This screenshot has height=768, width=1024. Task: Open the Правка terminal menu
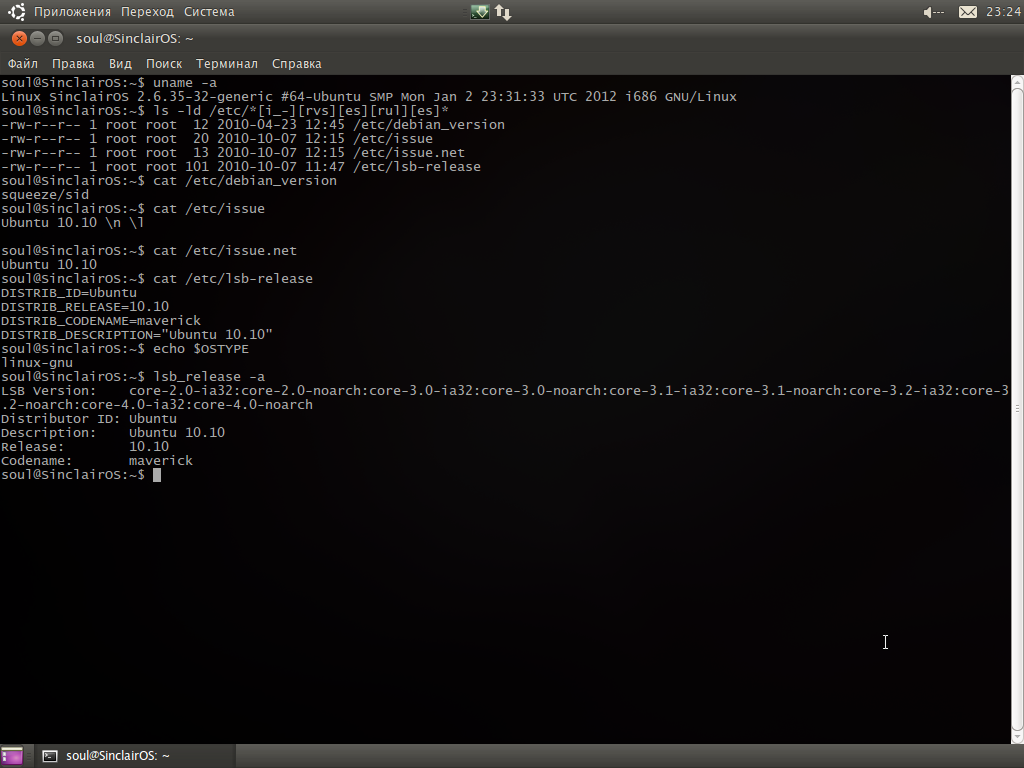73,63
